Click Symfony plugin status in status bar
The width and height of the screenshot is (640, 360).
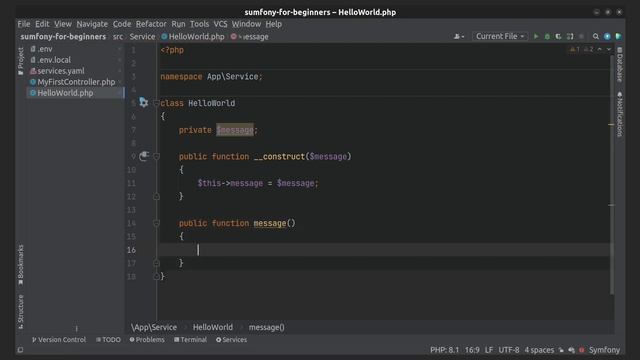604,350
